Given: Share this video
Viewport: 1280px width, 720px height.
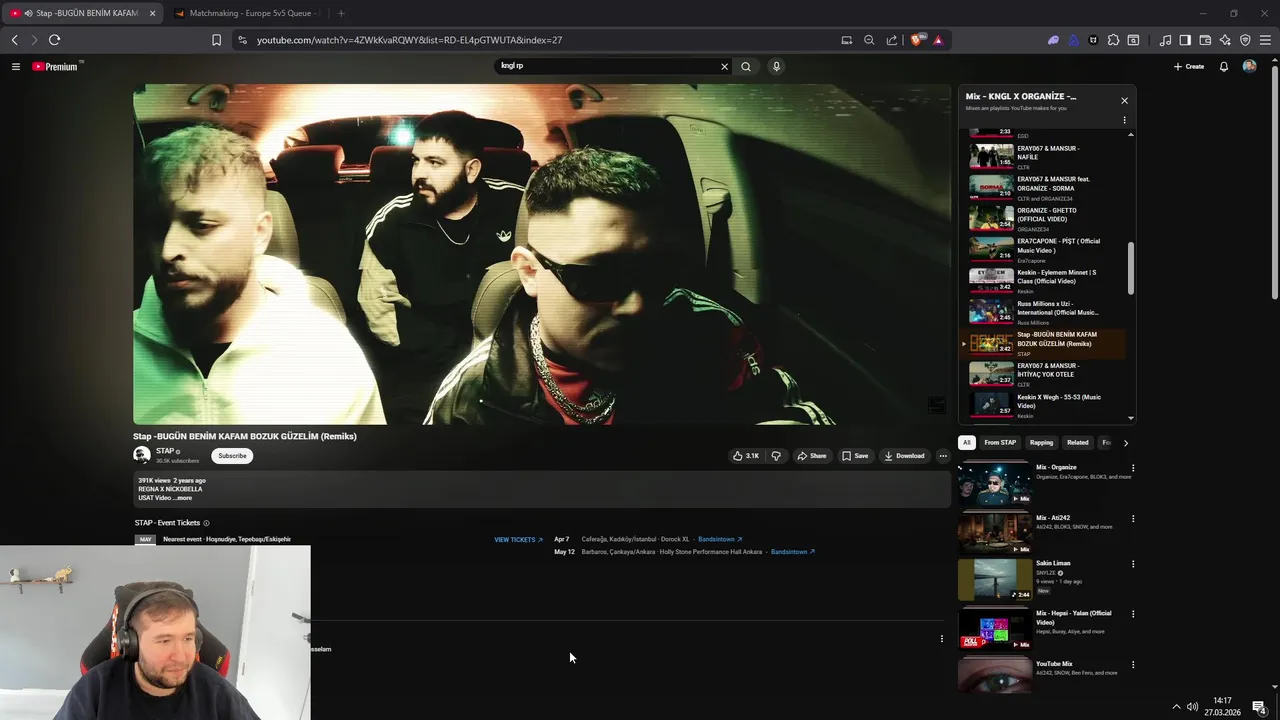Looking at the screenshot, I should point(811,456).
